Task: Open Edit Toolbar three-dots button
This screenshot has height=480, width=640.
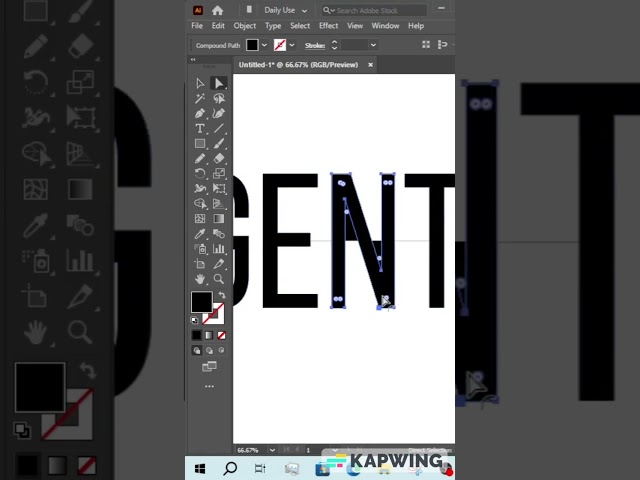Action: 209,386
